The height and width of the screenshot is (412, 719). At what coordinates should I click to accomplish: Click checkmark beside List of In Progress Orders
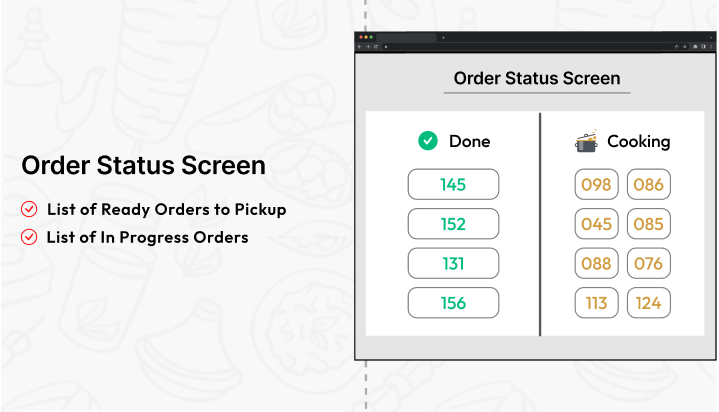click(29, 237)
